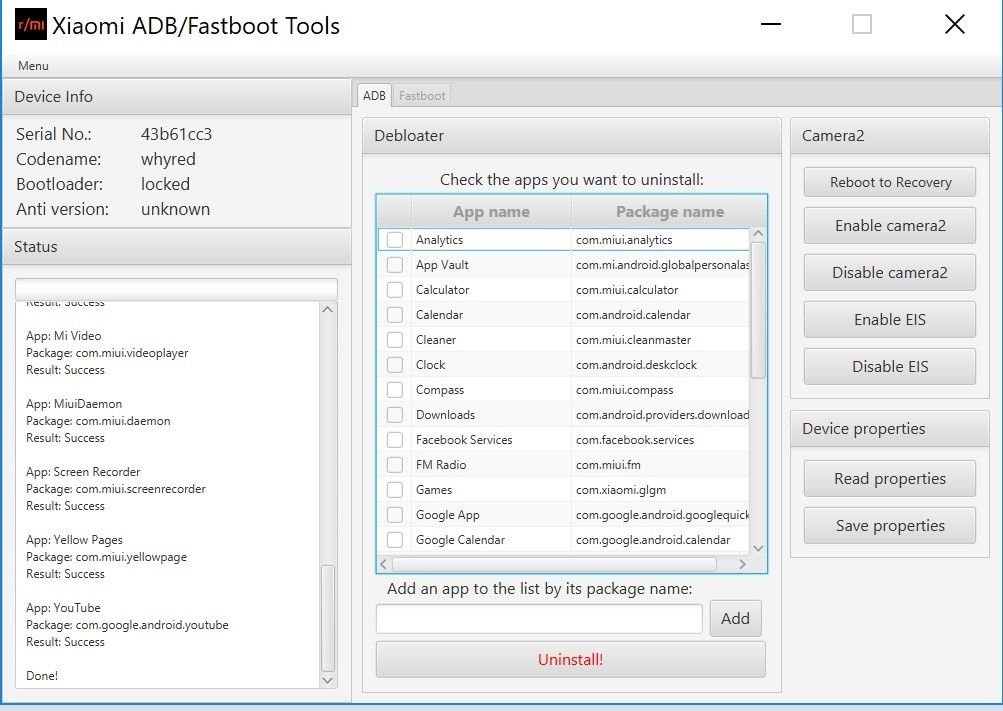Check the App Vault checkbox

pos(395,265)
